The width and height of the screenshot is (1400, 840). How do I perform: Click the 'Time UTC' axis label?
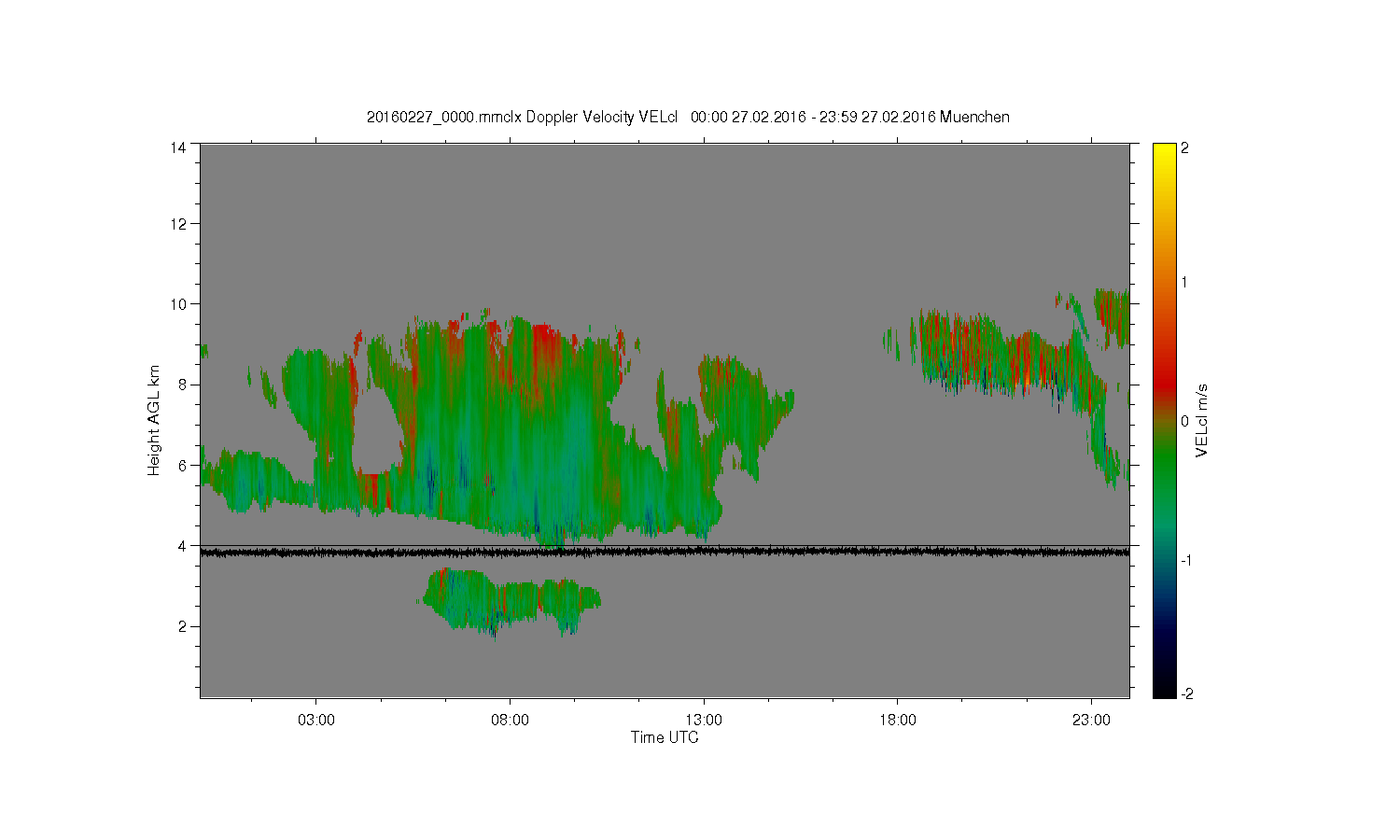(x=665, y=737)
